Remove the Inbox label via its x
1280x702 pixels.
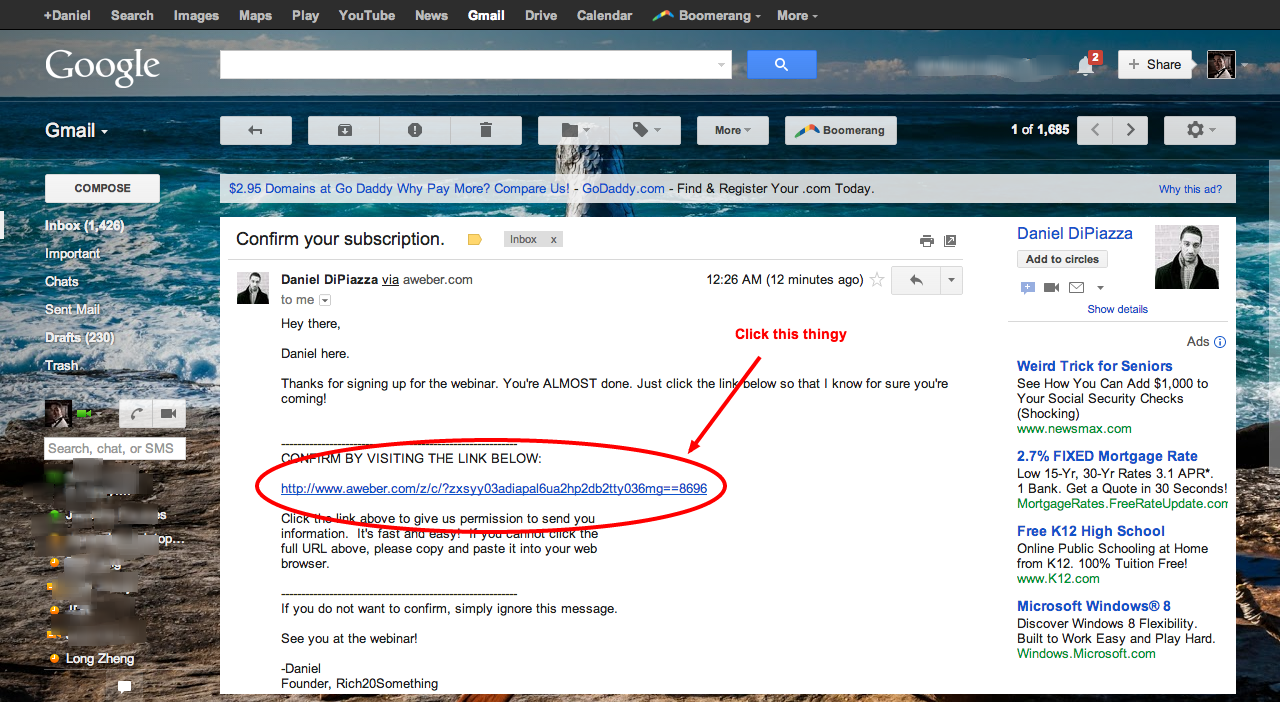point(553,240)
